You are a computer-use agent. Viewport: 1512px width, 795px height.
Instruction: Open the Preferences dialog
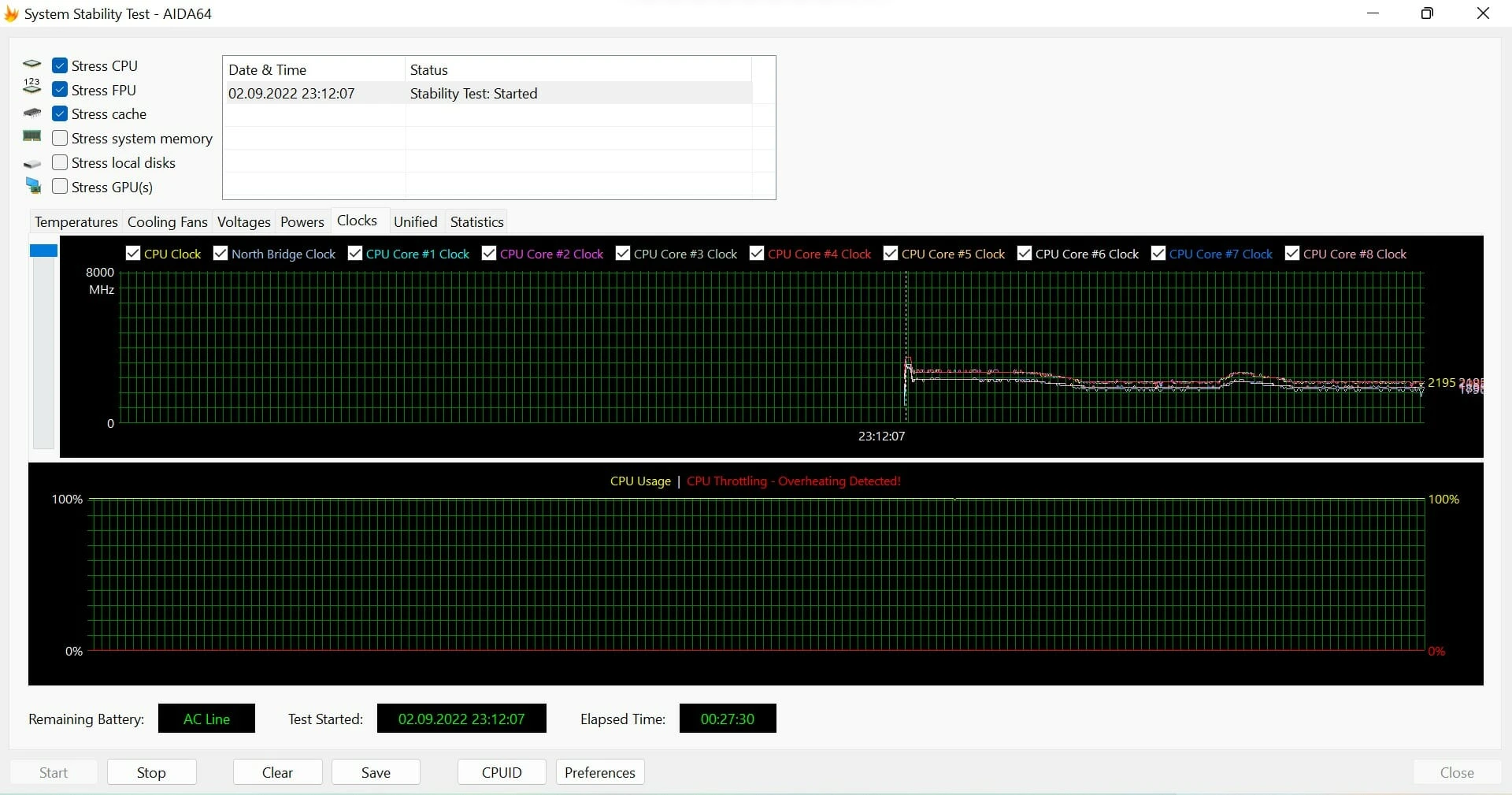click(600, 772)
